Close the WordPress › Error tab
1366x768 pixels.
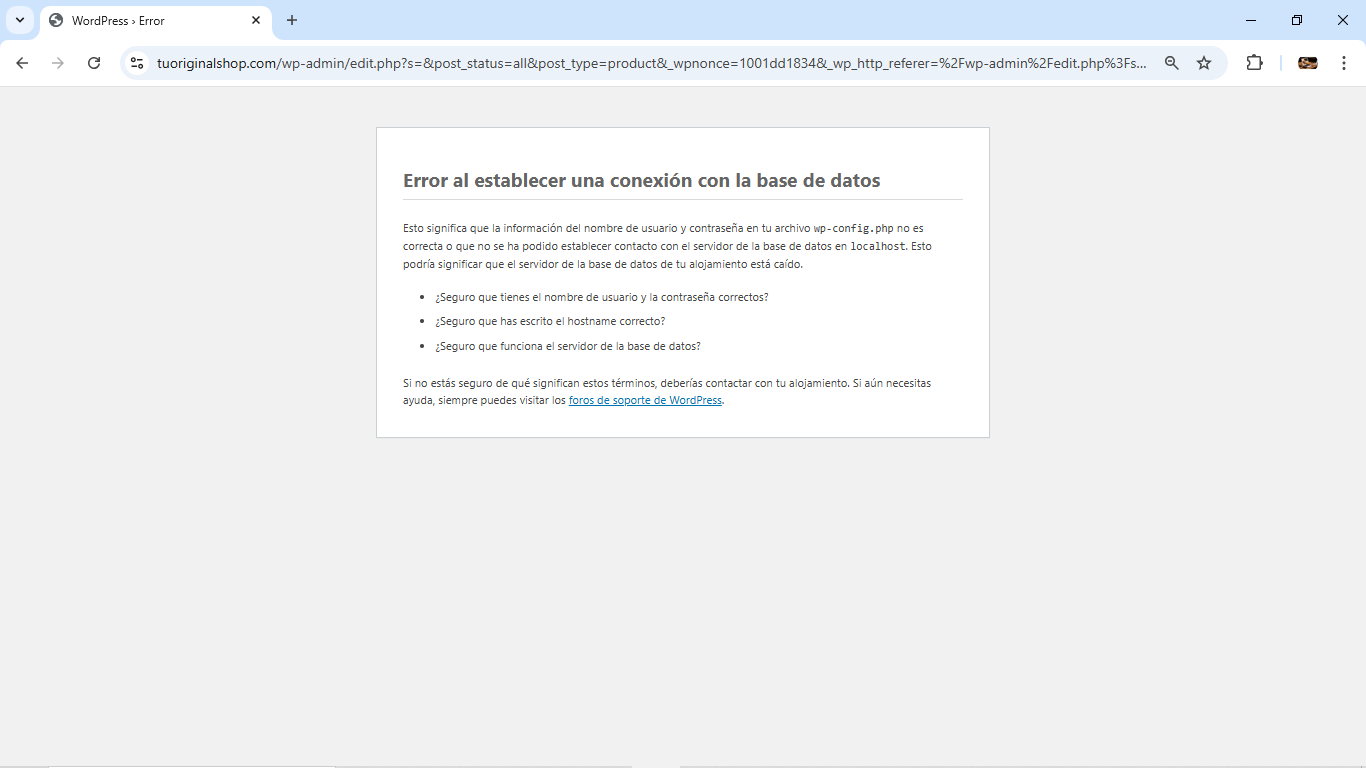[x=256, y=20]
